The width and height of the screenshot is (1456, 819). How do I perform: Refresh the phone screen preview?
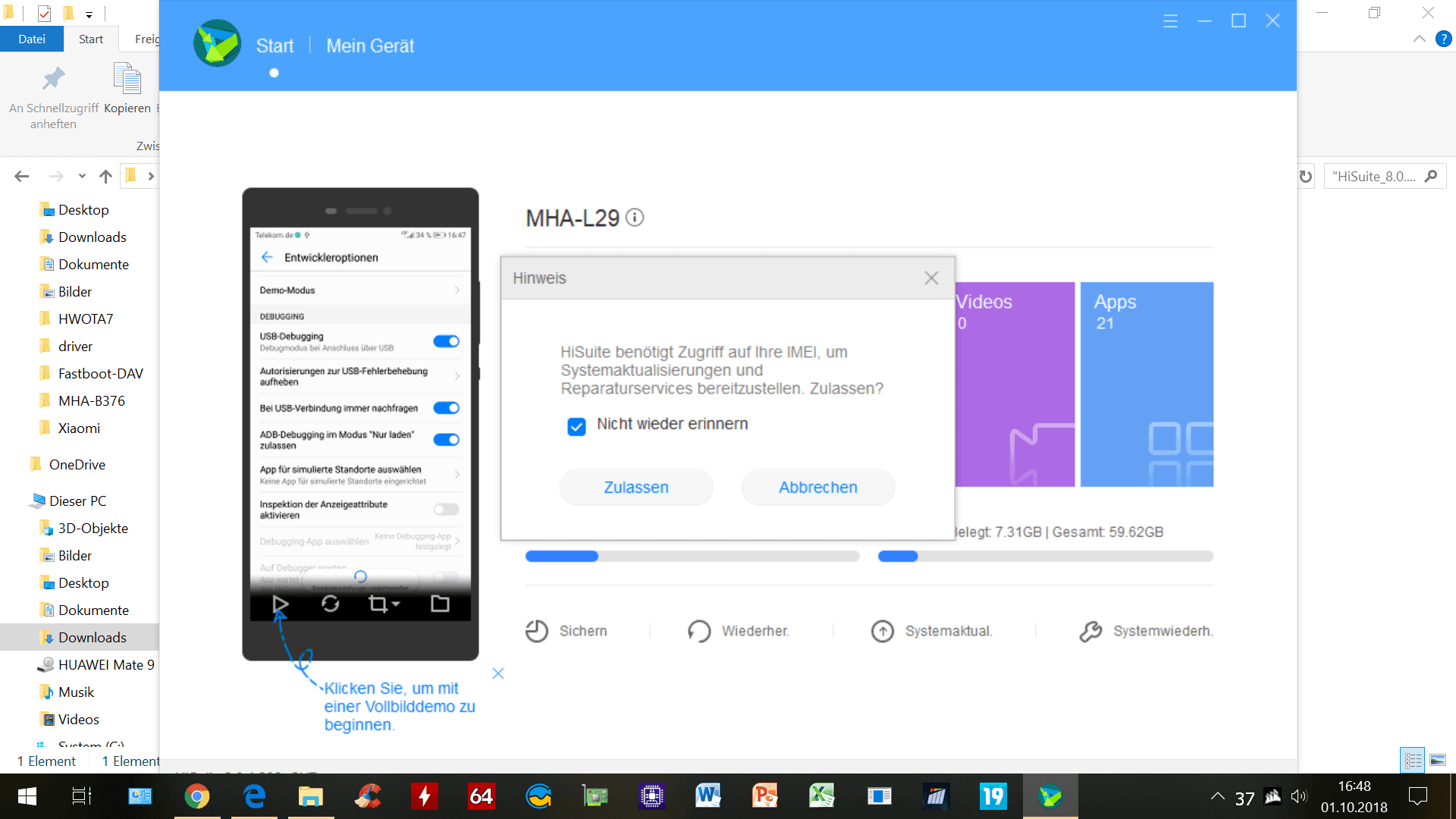(x=330, y=604)
